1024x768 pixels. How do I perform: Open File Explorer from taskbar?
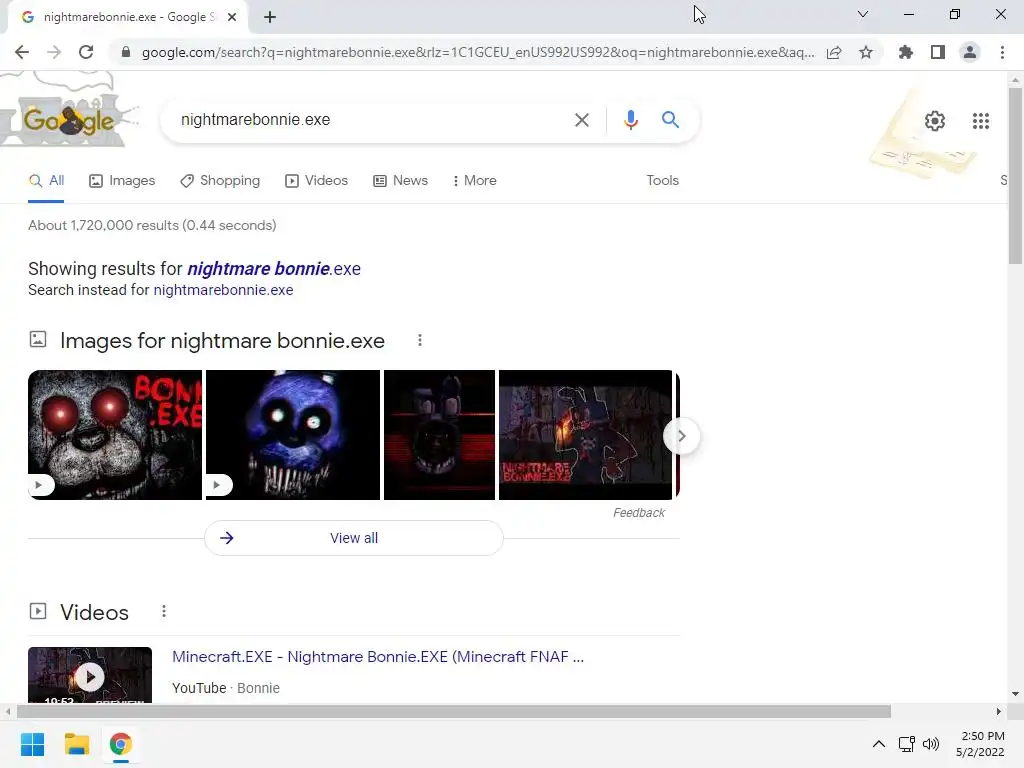click(77, 744)
